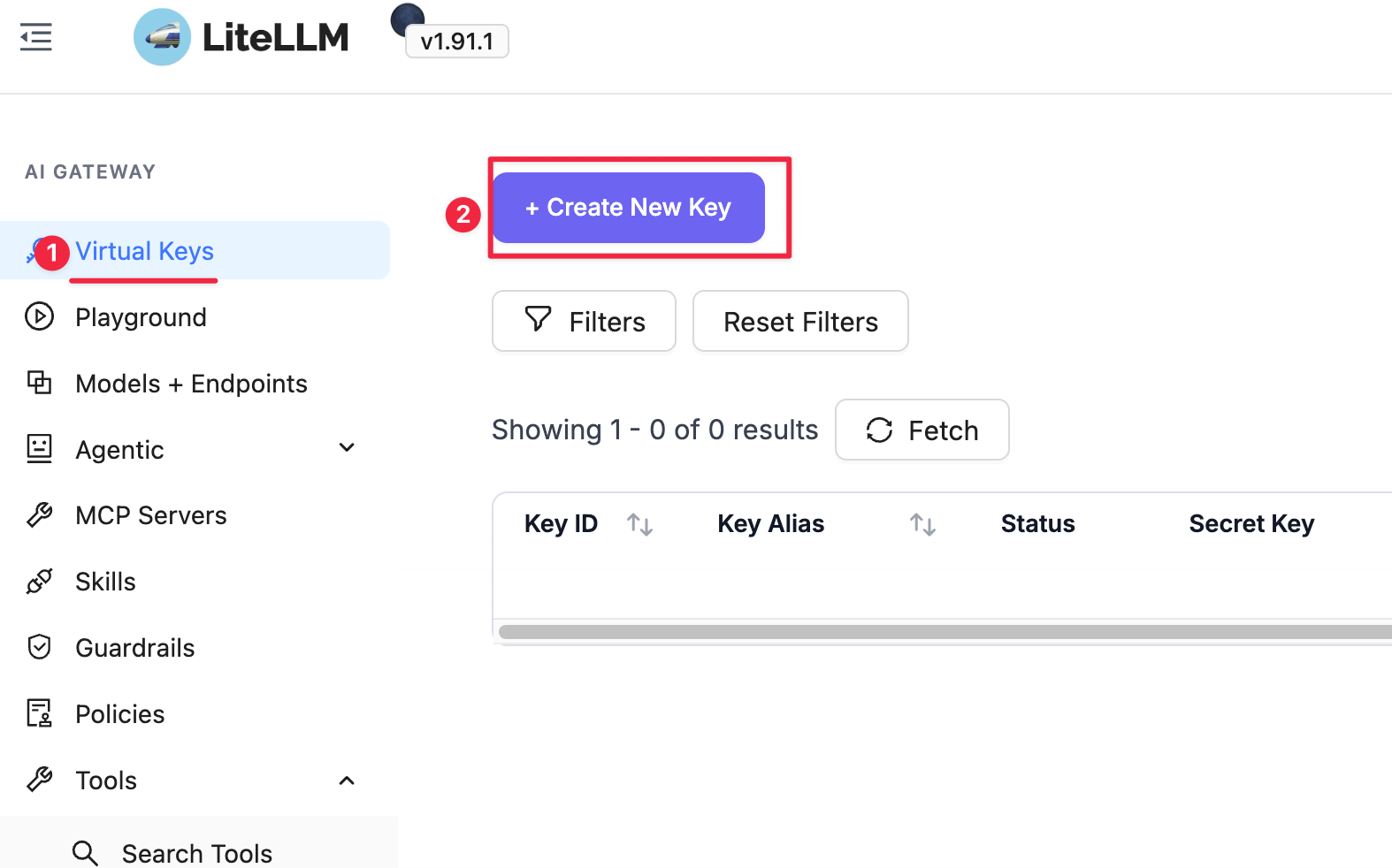The height and width of the screenshot is (868, 1392).
Task: Open the Filters panel
Action: tap(584, 321)
